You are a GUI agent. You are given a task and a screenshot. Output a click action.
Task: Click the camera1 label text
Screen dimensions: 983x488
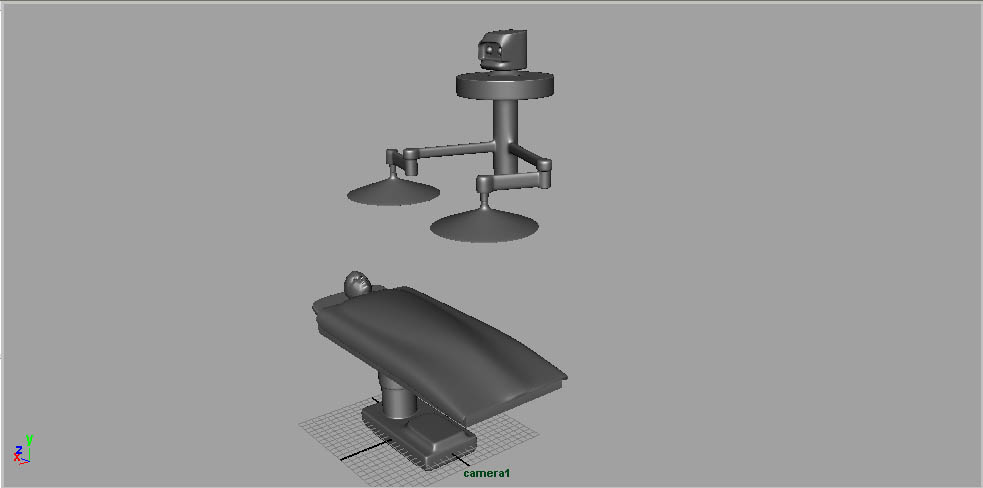tap(486, 473)
